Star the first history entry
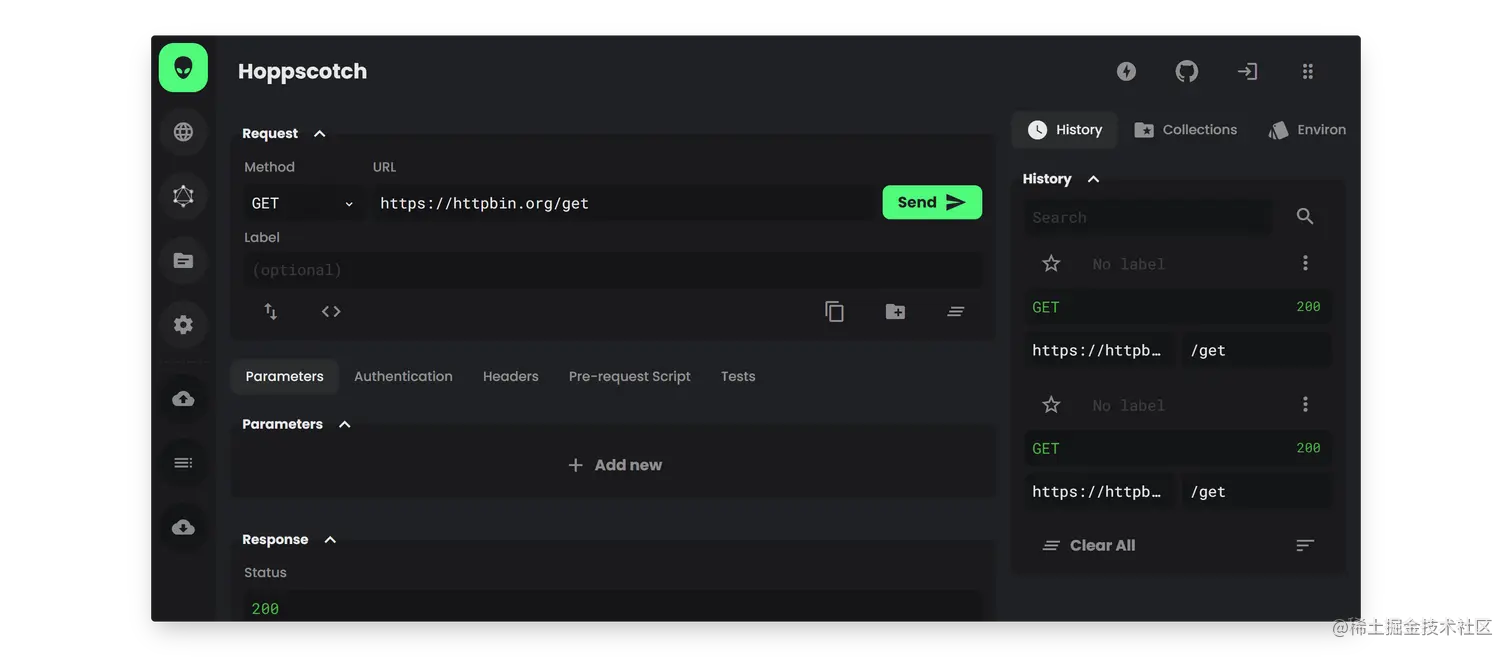 pyautogui.click(x=1051, y=263)
